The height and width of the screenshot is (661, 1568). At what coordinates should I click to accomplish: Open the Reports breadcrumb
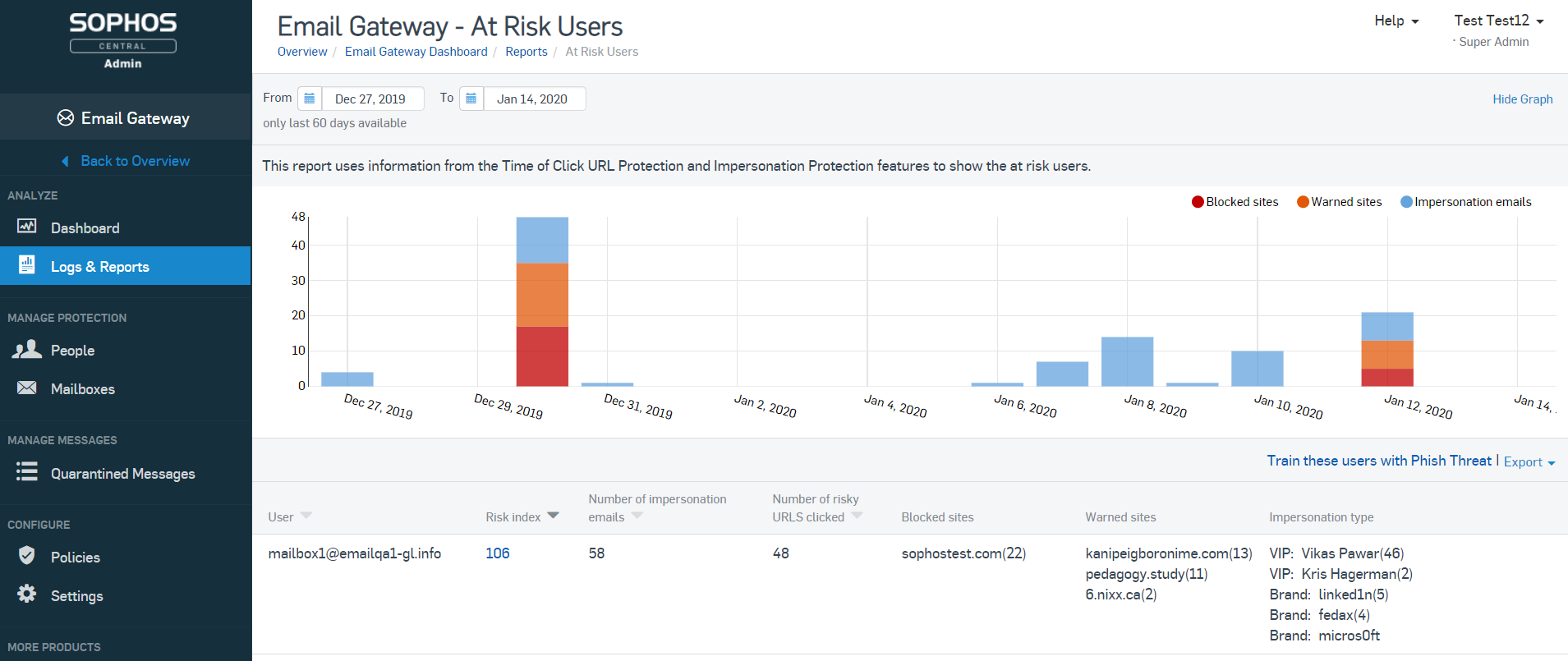pos(526,52)
